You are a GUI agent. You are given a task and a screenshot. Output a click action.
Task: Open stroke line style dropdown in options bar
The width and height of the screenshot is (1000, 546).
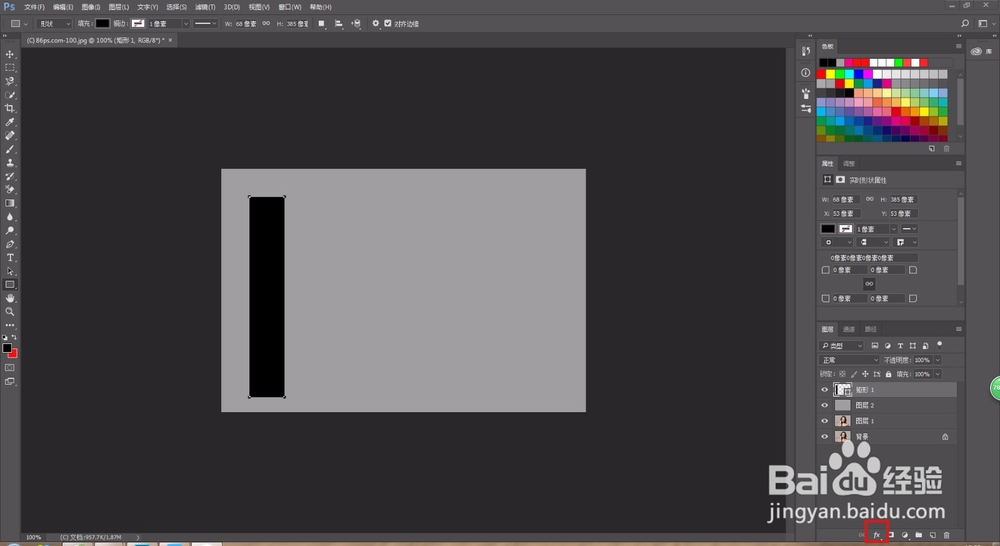click(205, 24)
